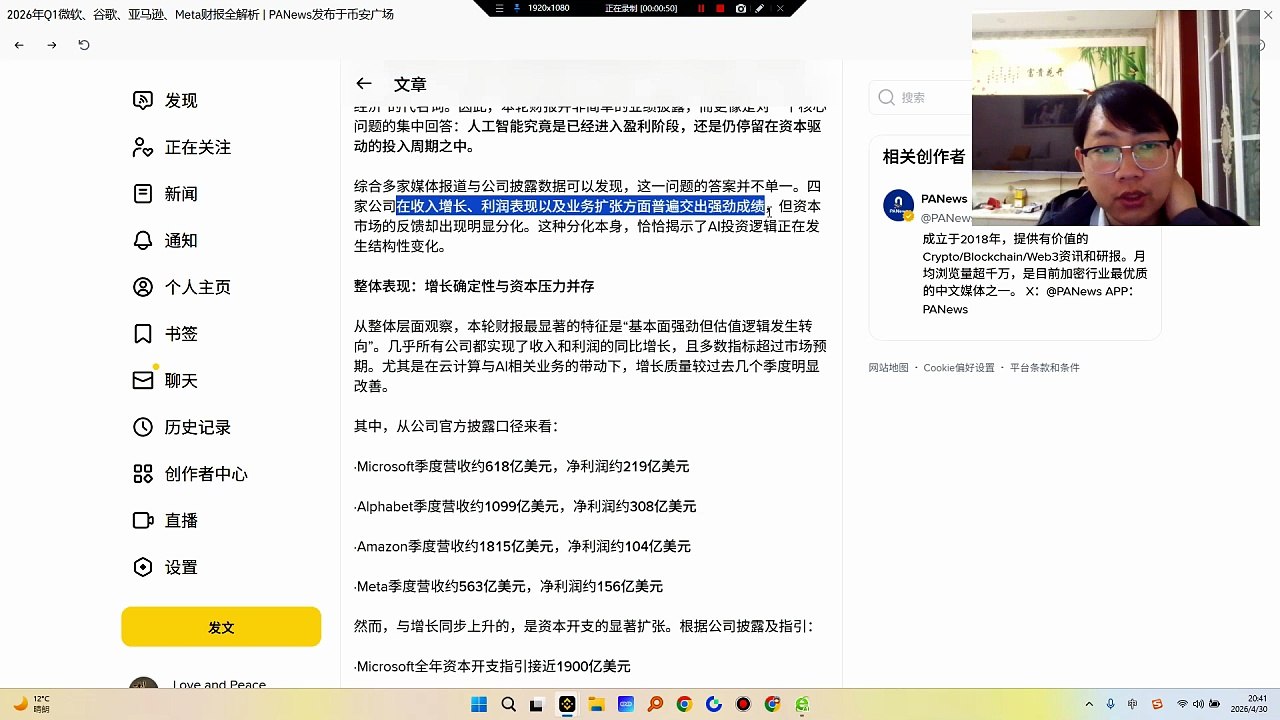Open 平台条款和条件 footer link
The width and height of the screenshot is (1280, 720).
(x=1044, y=368)
